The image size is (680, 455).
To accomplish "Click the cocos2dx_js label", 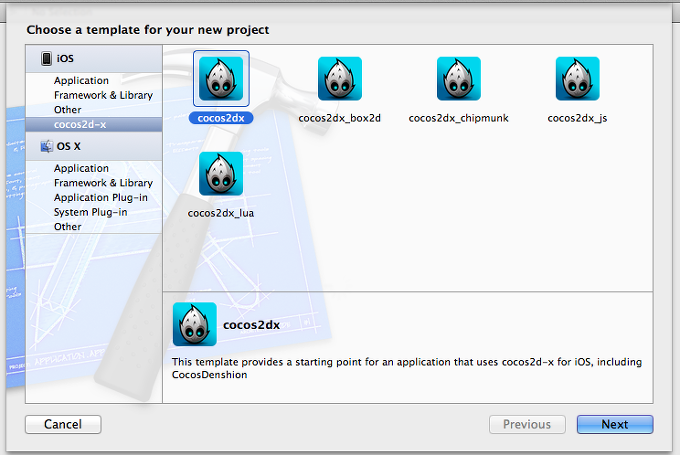I will click(x=577, y=118).
